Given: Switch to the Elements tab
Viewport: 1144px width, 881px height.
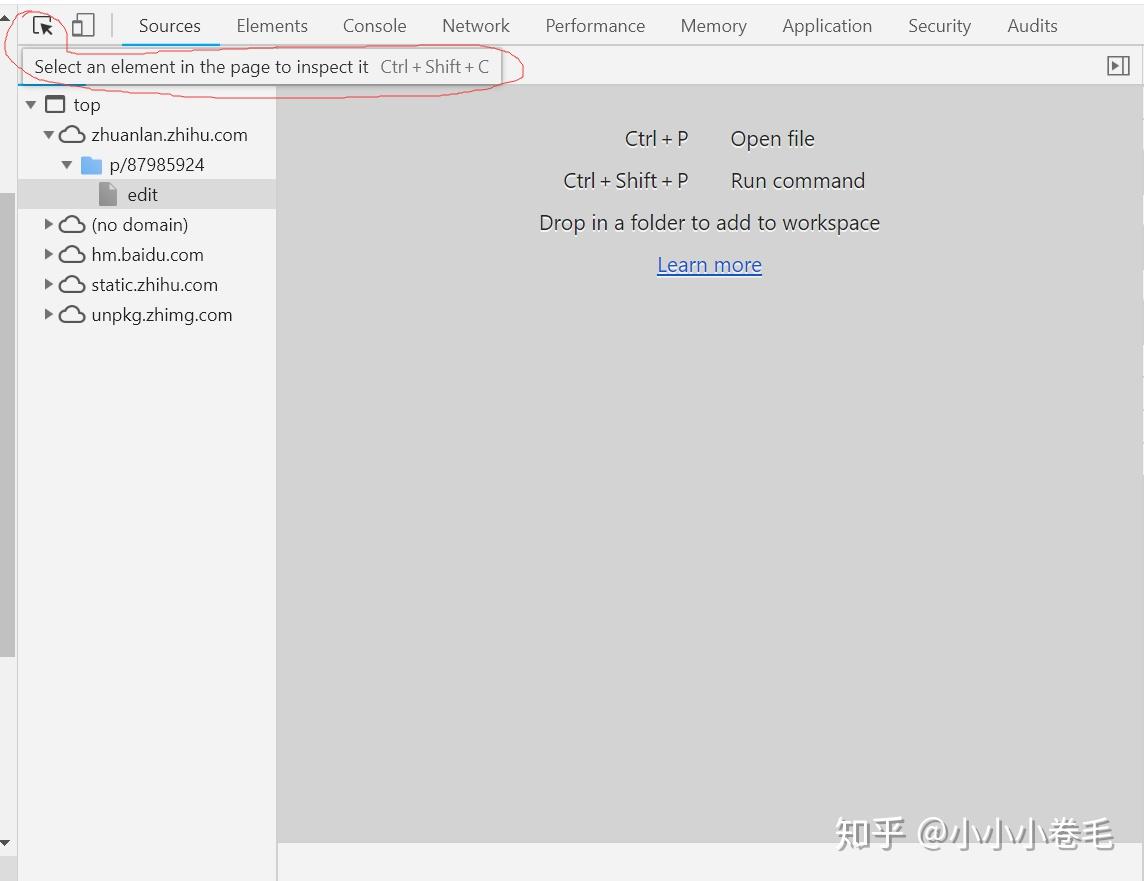Looking at the screenshot, I should [272, 26].
